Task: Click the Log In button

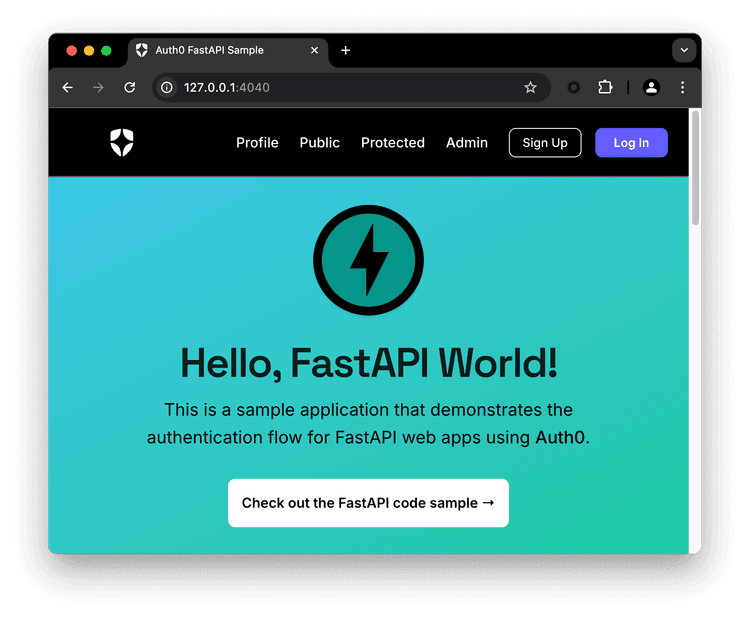Action: pyautogui.click(x=631, y=143)
